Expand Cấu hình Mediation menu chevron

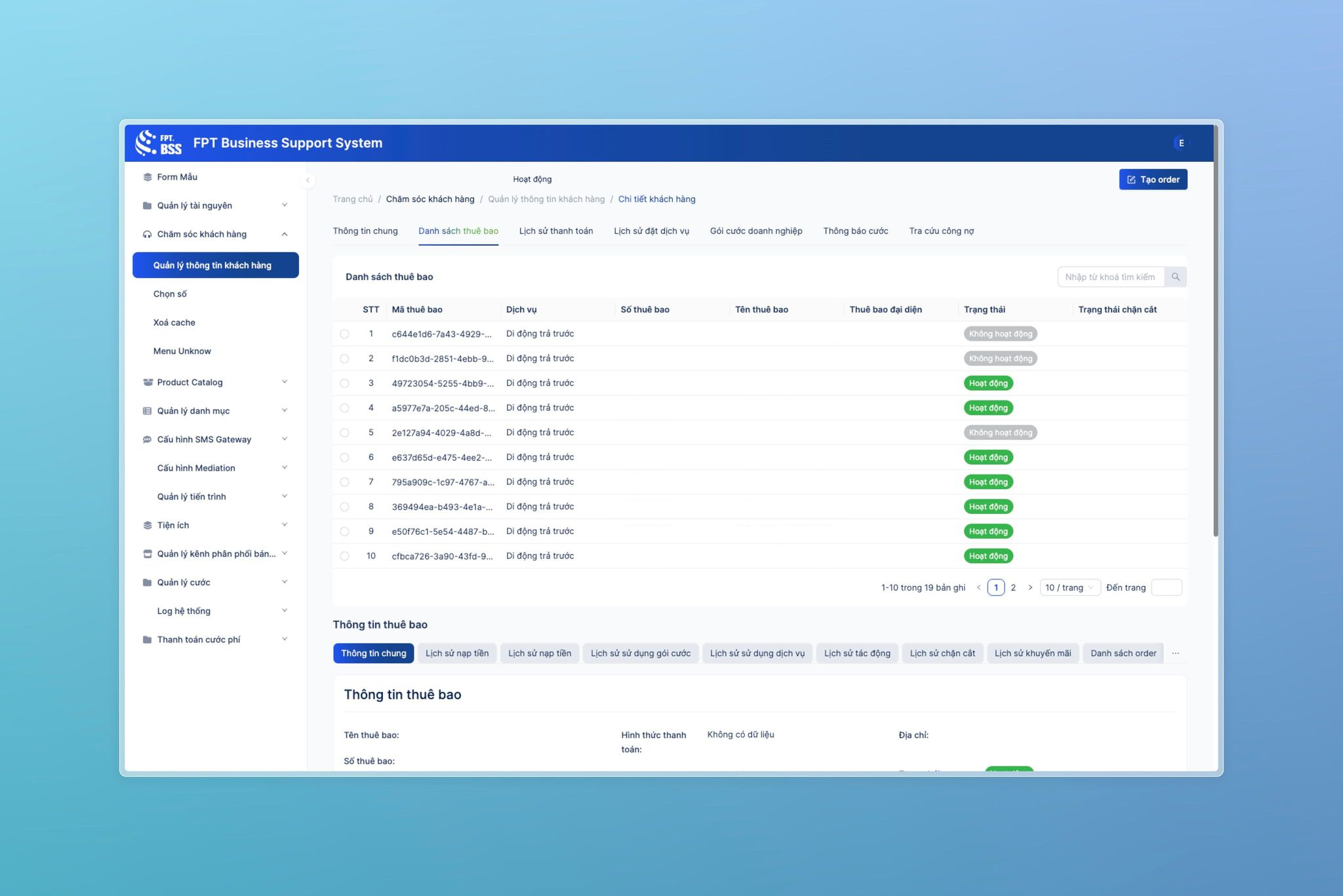(x=285, y=467)
